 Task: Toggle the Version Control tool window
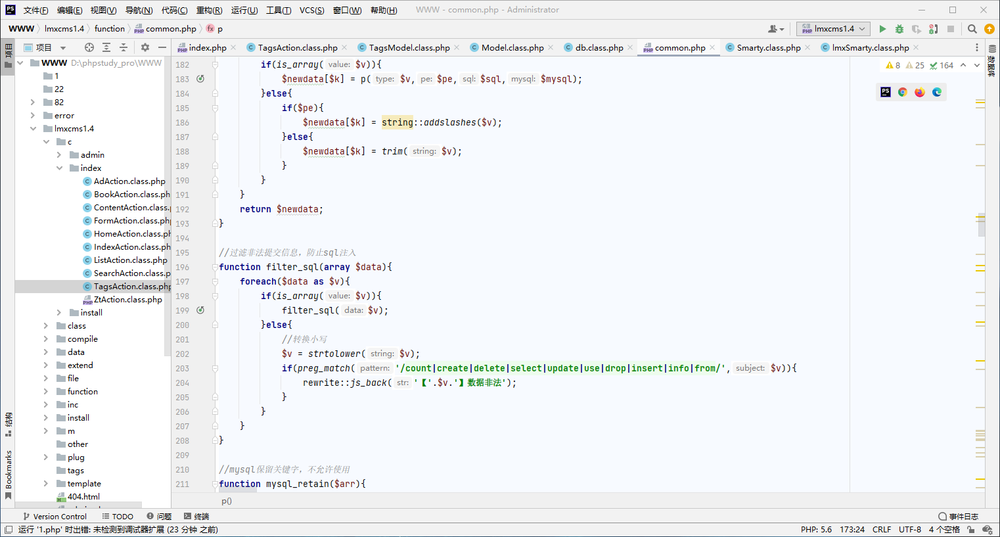point(55,516)
